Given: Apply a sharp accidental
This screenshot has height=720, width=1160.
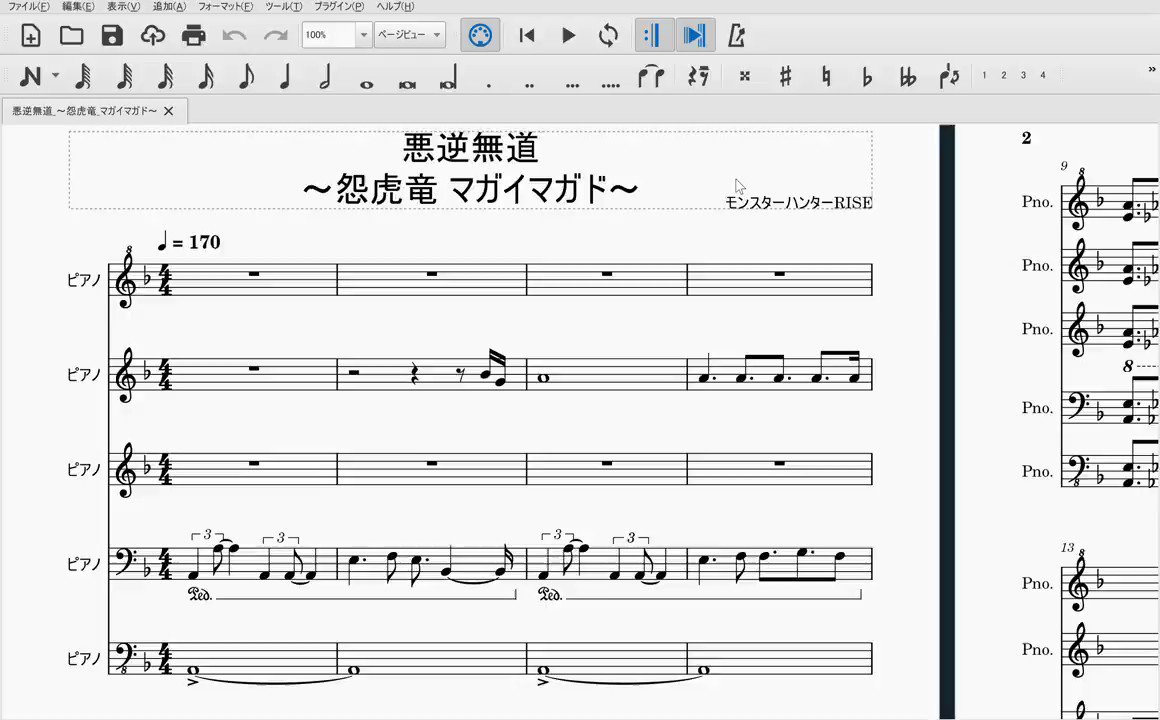Looking at the screenshot, I should coord(786,75).
